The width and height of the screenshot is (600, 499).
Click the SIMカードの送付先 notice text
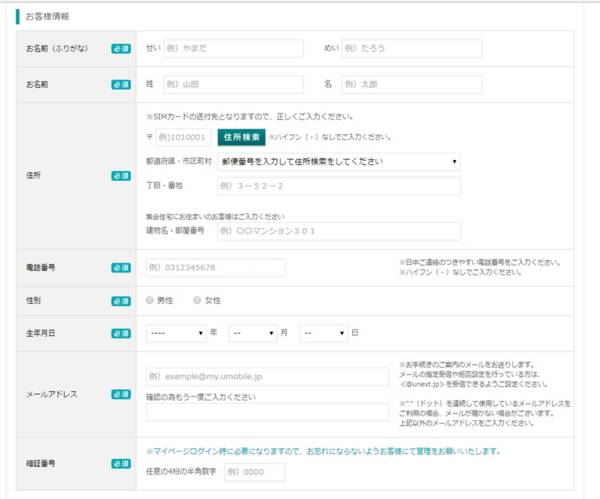pos(249,117)
